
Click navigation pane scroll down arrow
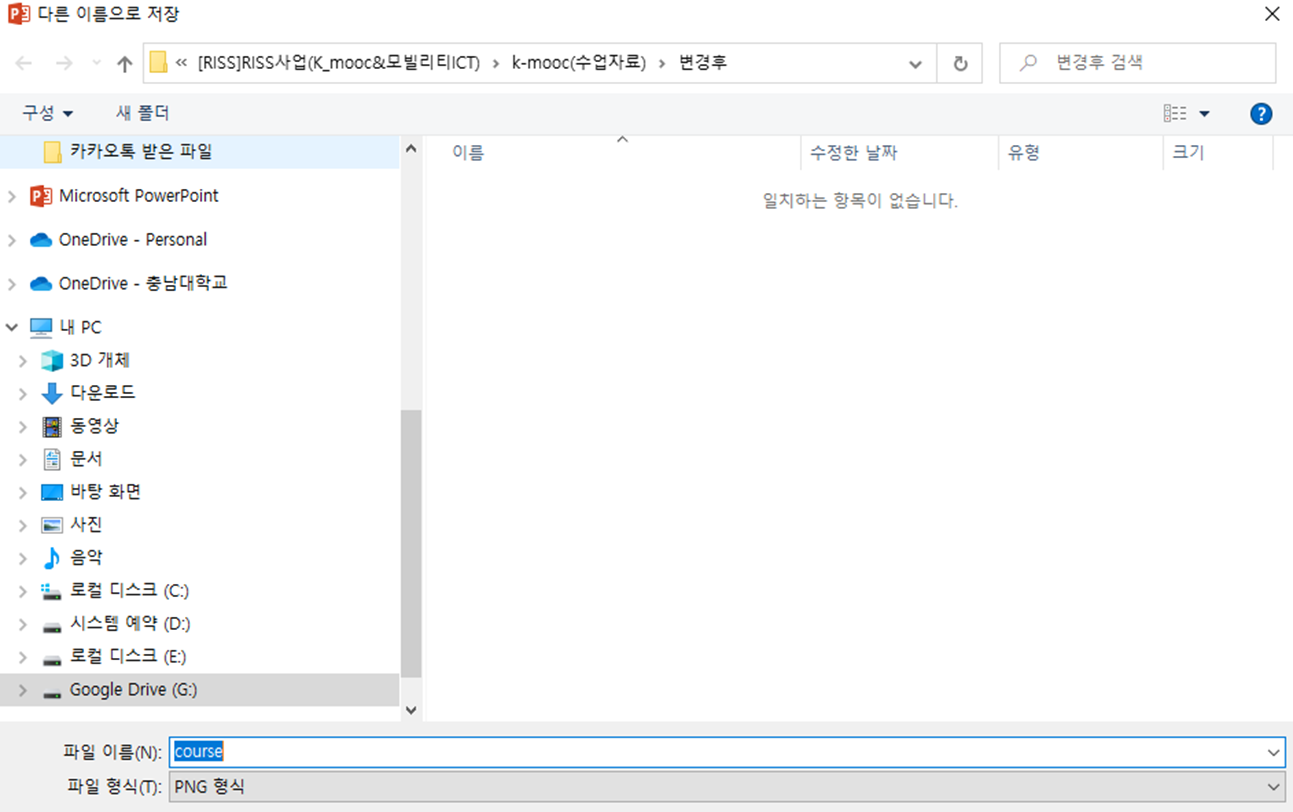click(410, 710)
